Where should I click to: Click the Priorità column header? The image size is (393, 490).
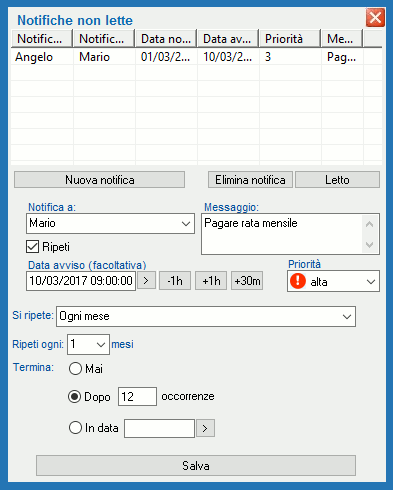click(290, 39)
